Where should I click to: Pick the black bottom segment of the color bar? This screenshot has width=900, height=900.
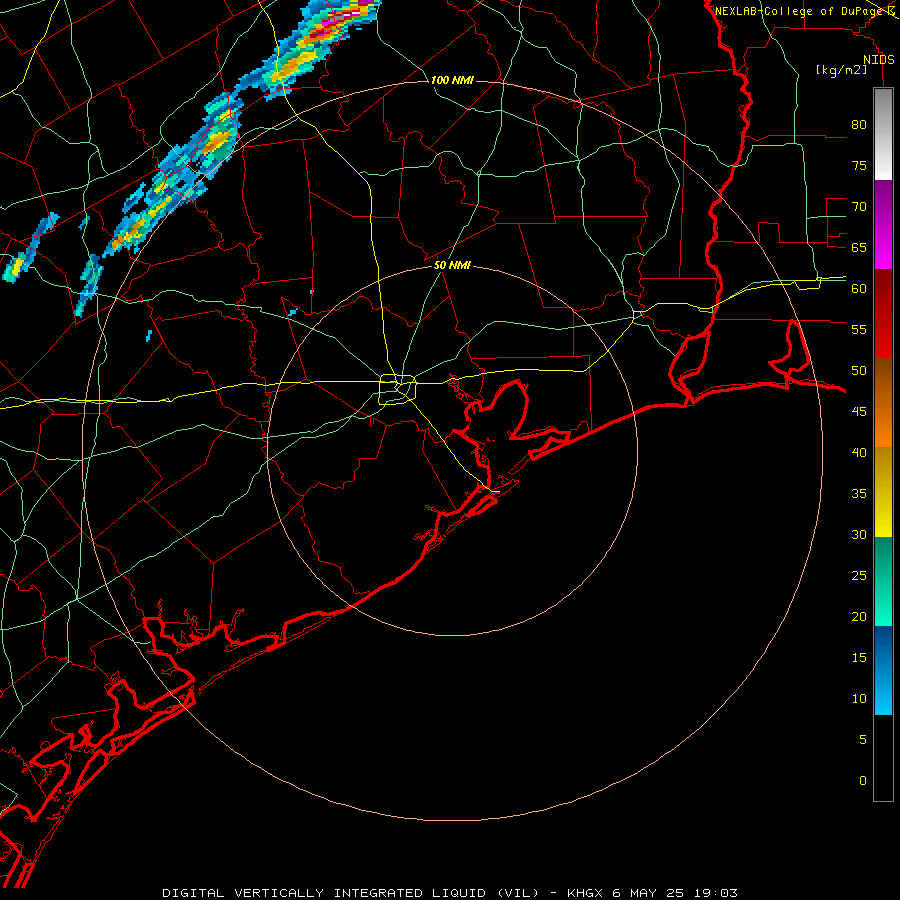coord(883,758)
